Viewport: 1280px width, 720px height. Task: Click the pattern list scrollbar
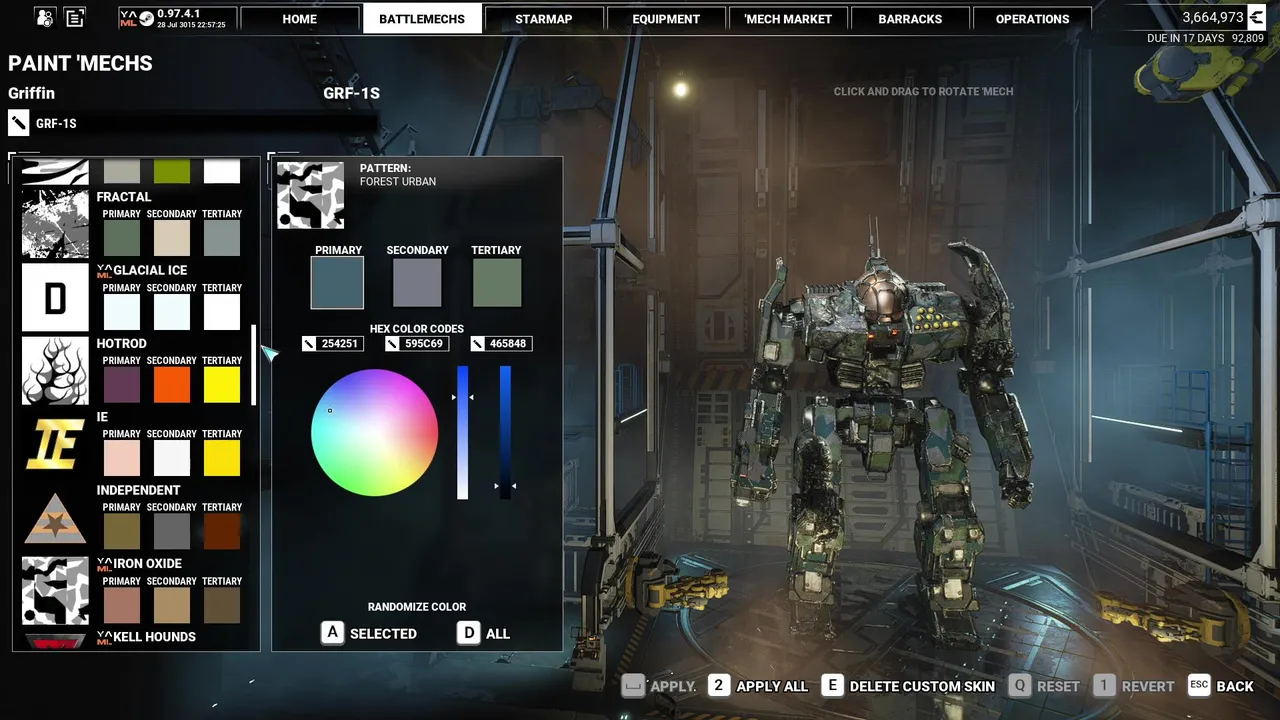point(253,365)
